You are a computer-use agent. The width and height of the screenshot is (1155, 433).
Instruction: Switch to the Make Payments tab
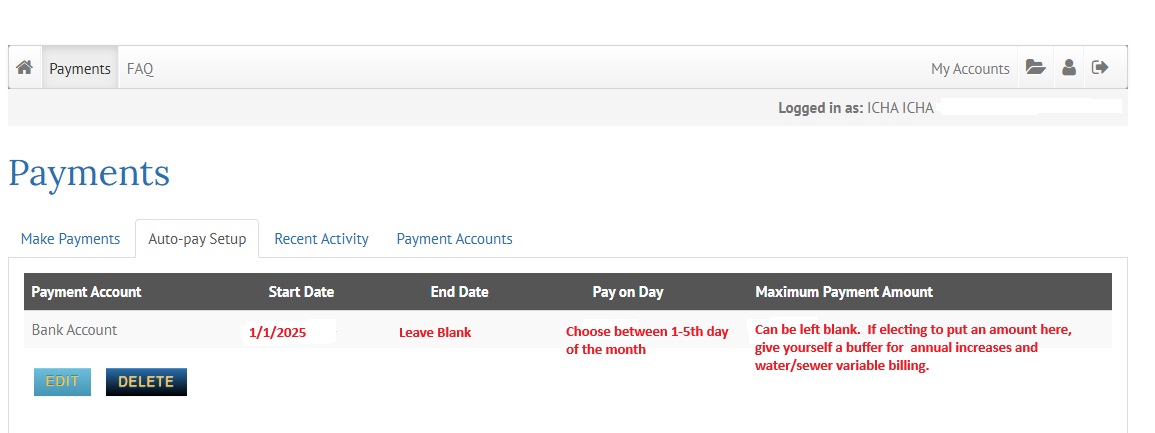(70, 239)
